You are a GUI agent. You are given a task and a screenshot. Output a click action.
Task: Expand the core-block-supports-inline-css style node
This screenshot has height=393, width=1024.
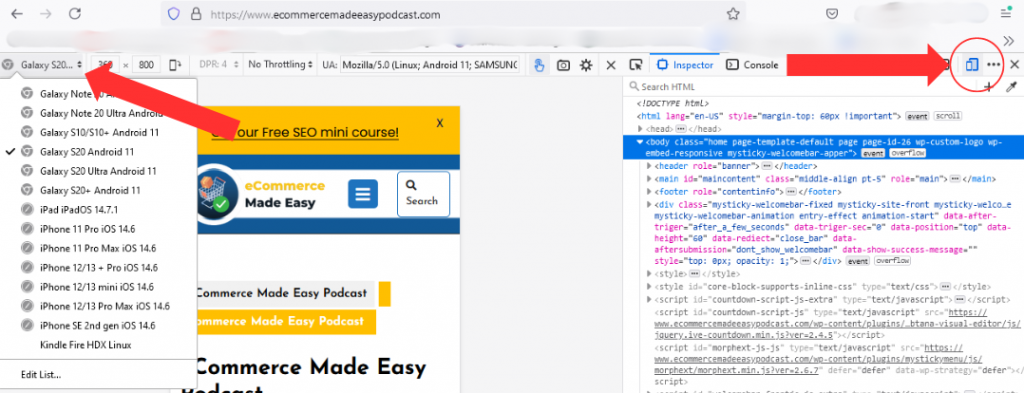(x=649, y=287)
